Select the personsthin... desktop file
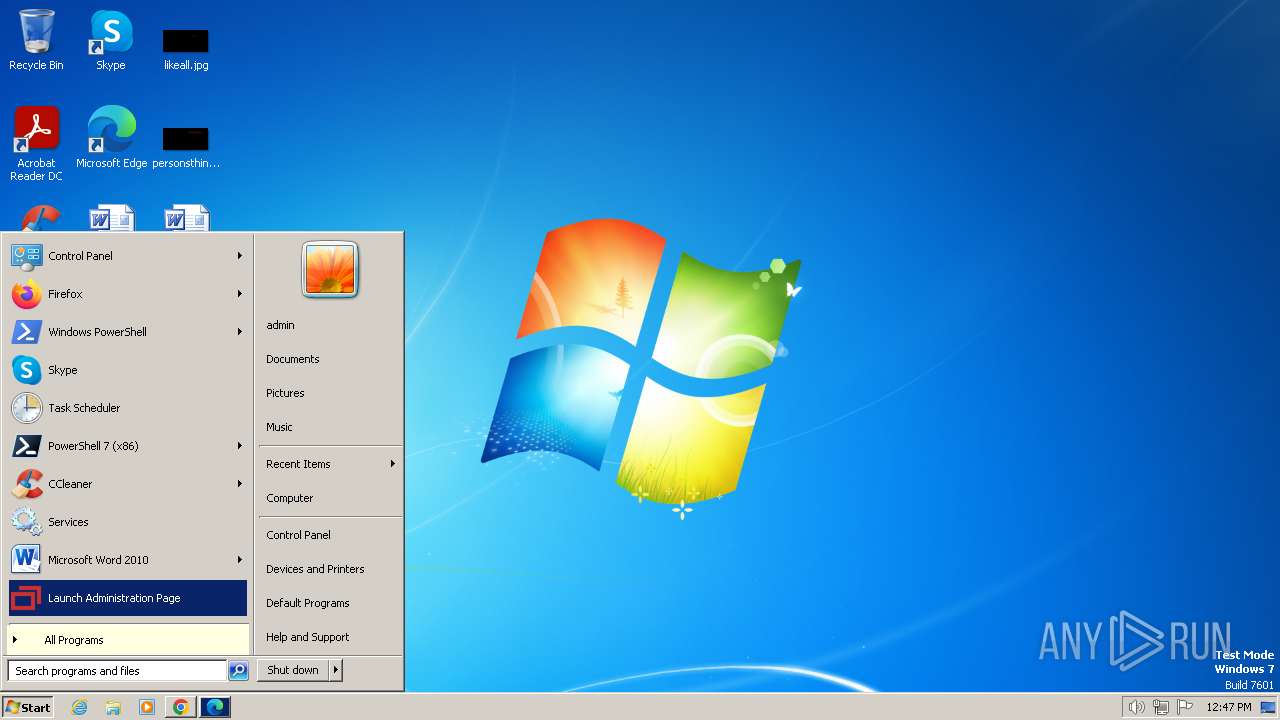The width and height of the screenshot is (1280, 720). pyautogui.click(x=186, y=146)
